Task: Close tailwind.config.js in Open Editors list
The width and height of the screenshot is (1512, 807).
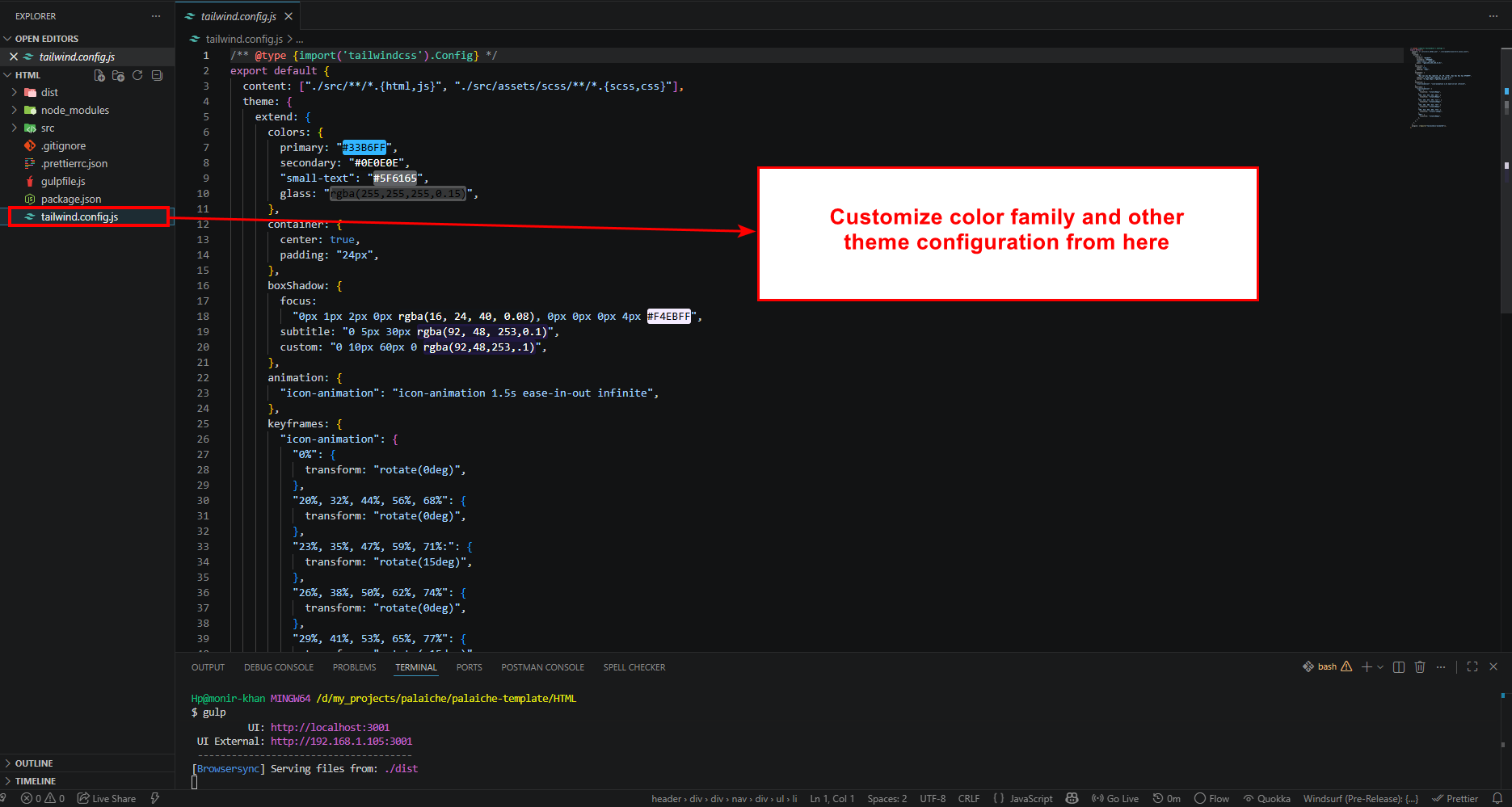Action: [14, 57]
